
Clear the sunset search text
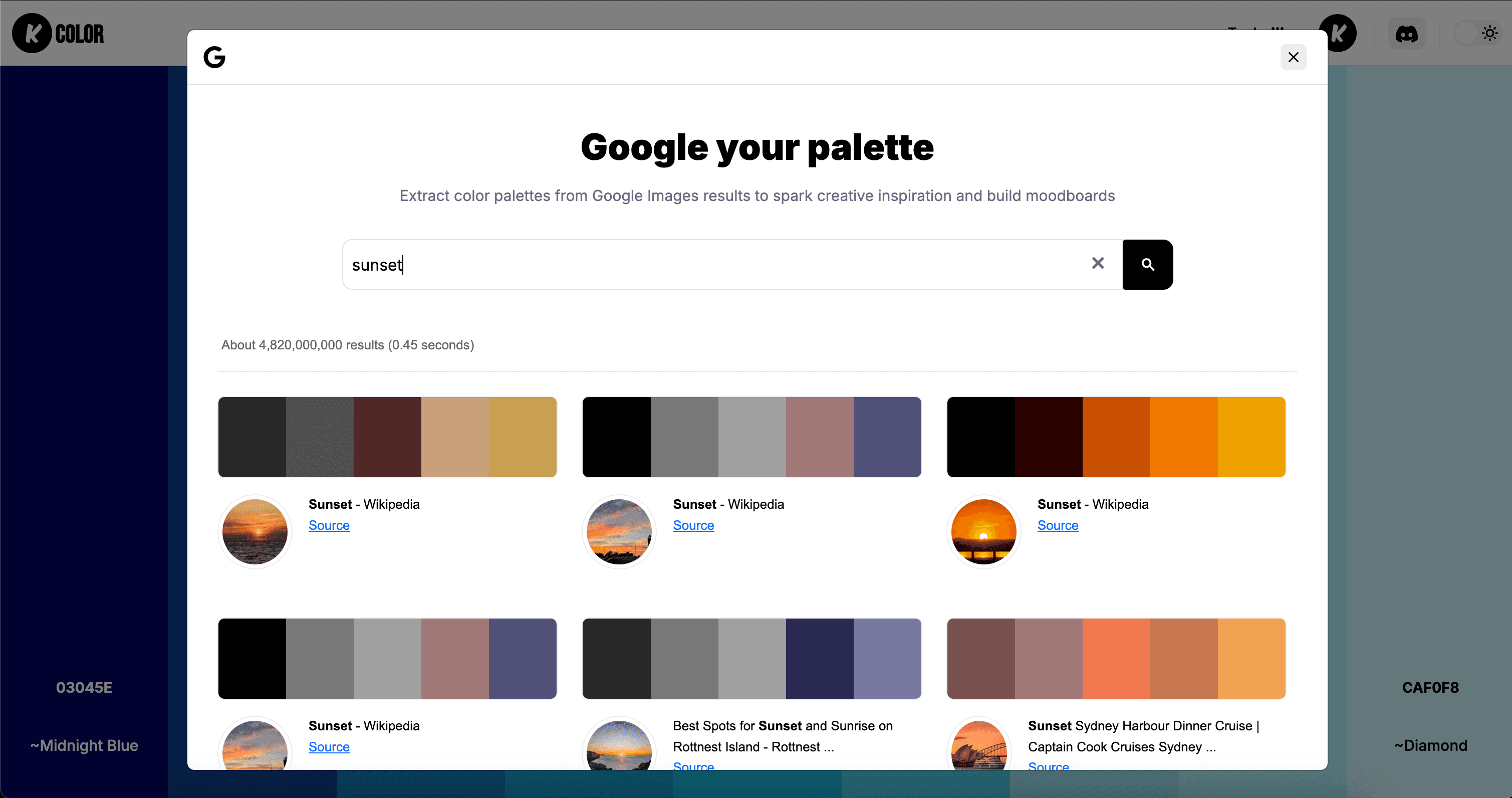[1098, 263]
